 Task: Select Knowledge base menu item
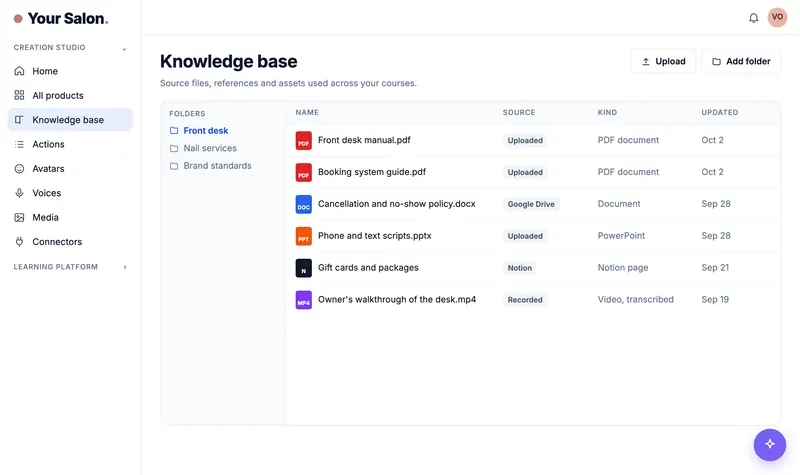coord(70,120)
